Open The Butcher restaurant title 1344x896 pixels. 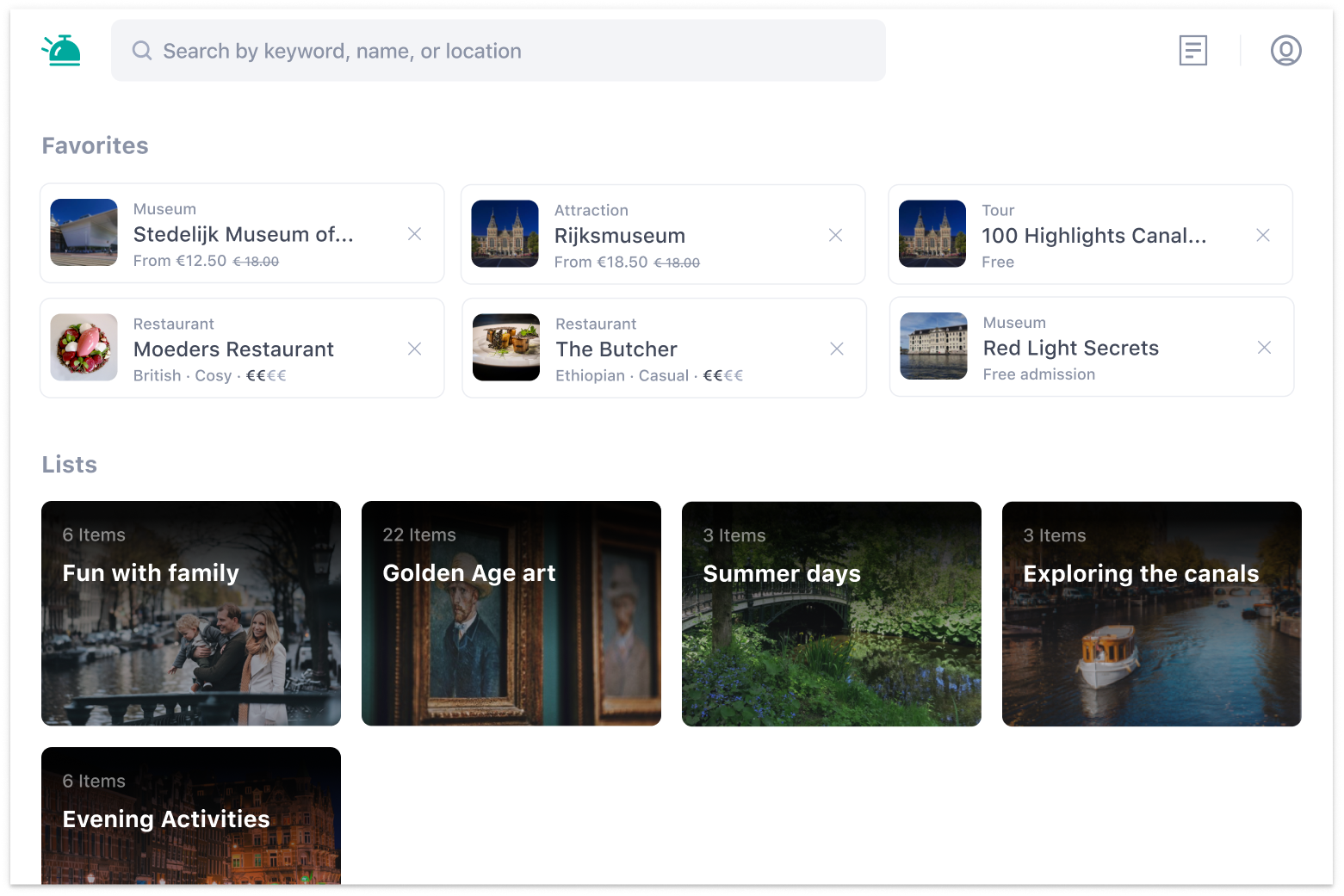[x=616, y=349]
